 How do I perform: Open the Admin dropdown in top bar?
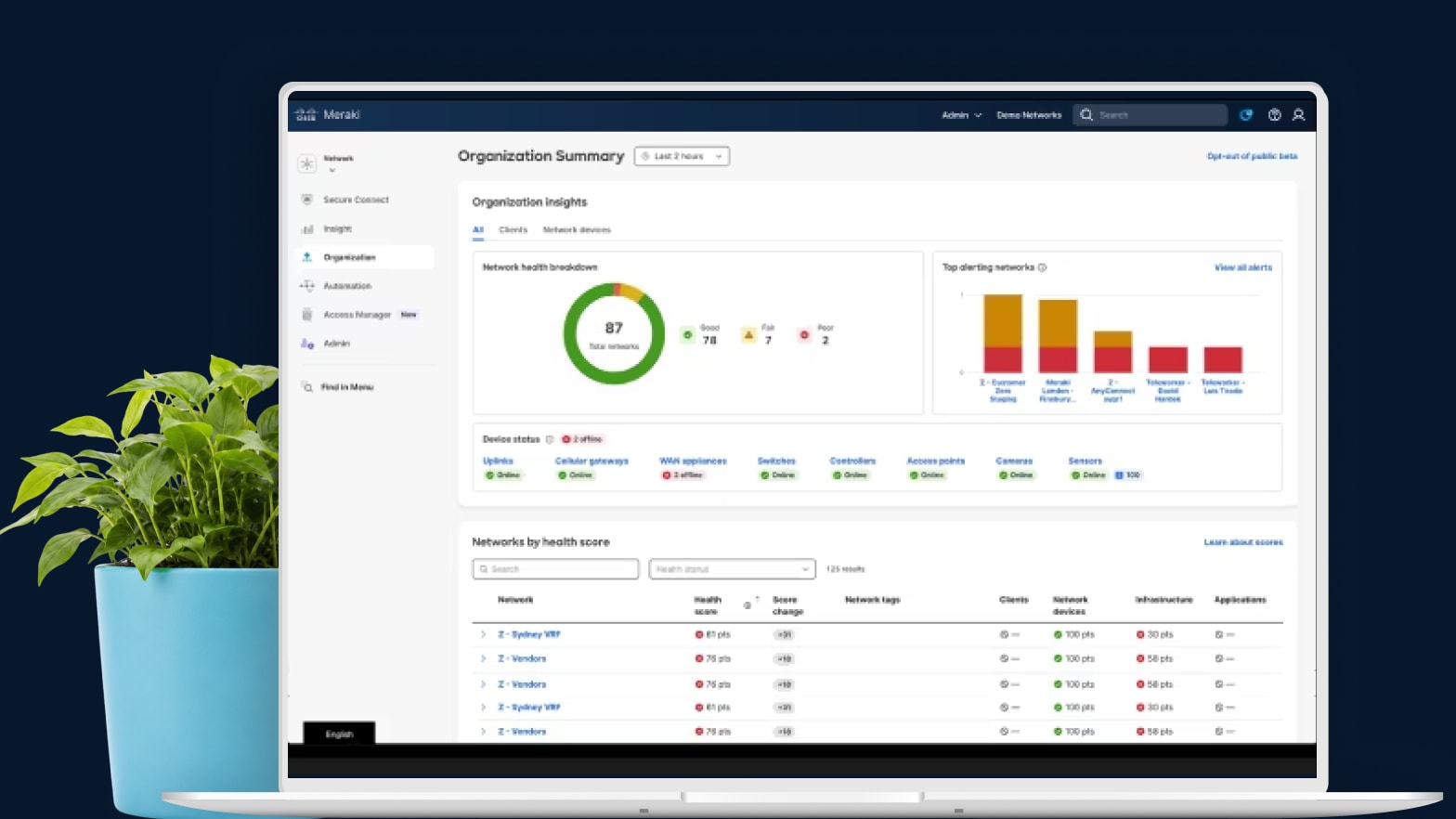tap(961, 115)
